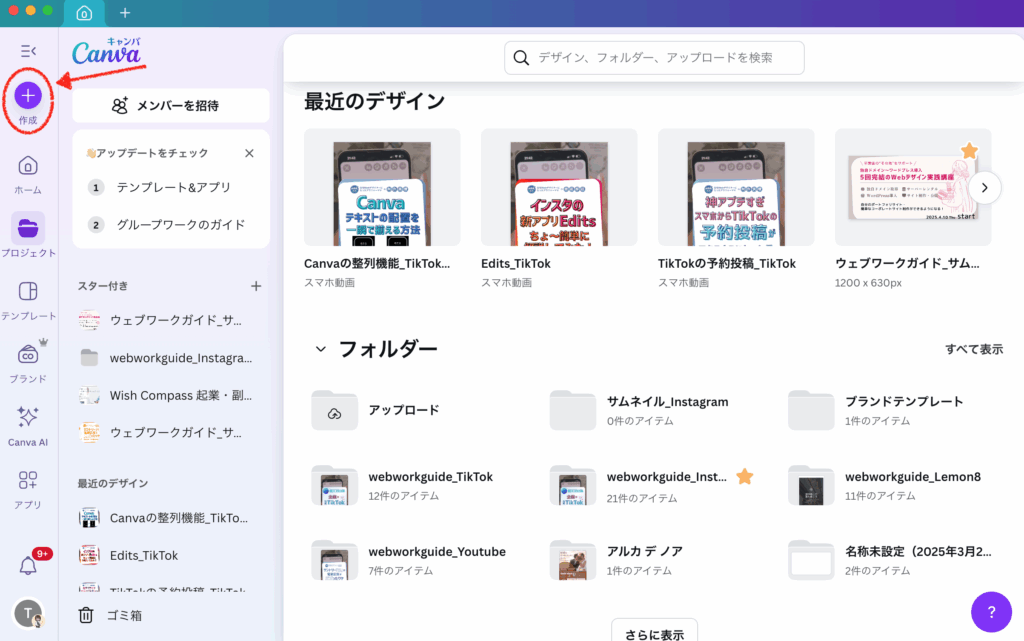Unstar the webworkguide_Inst... folder
Image resolution: width=1024 pixels, height=641 pixels.
pyautogui.click(x=744, y=477)
